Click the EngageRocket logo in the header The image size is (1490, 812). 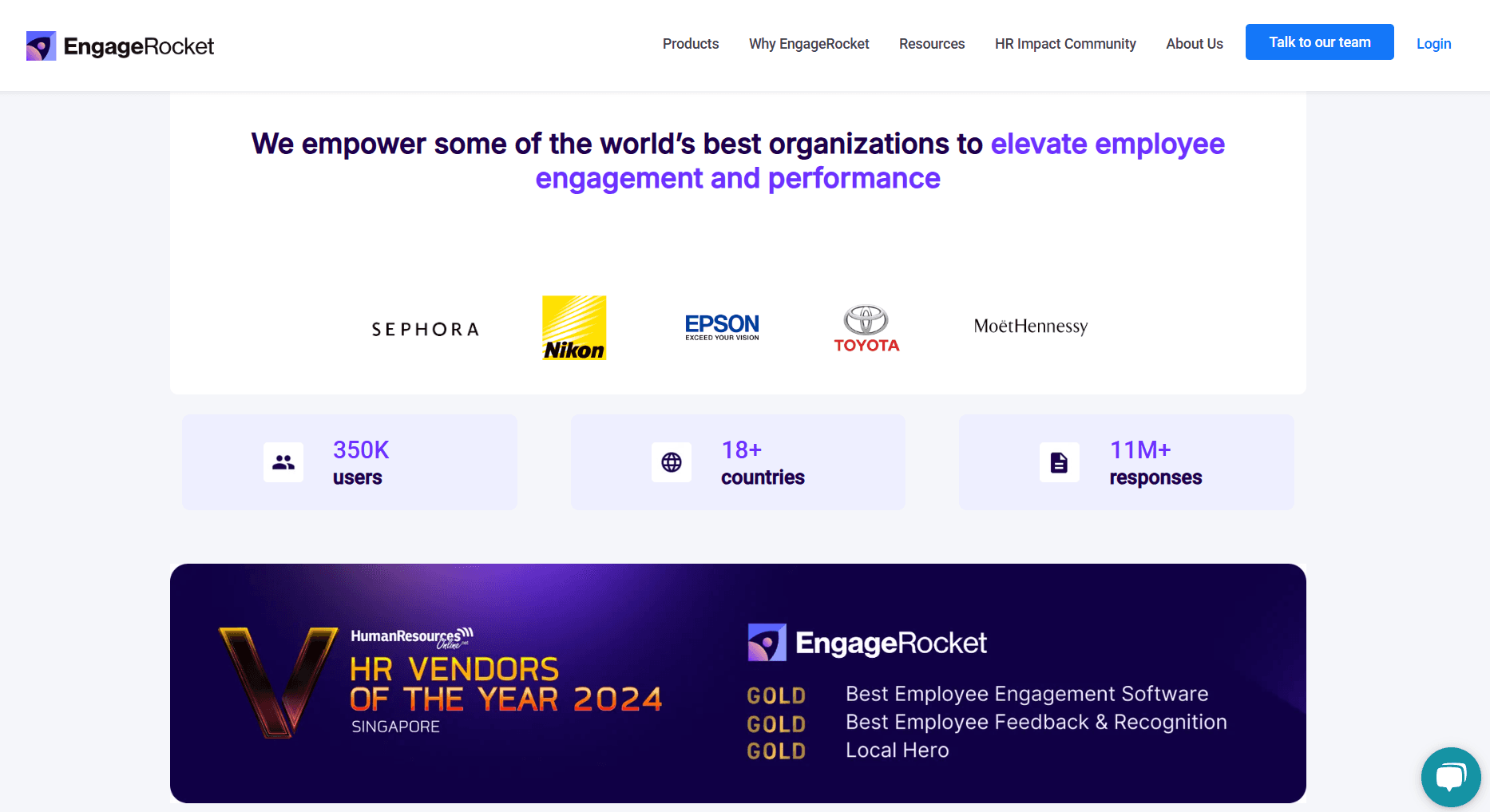click(120, 46)
